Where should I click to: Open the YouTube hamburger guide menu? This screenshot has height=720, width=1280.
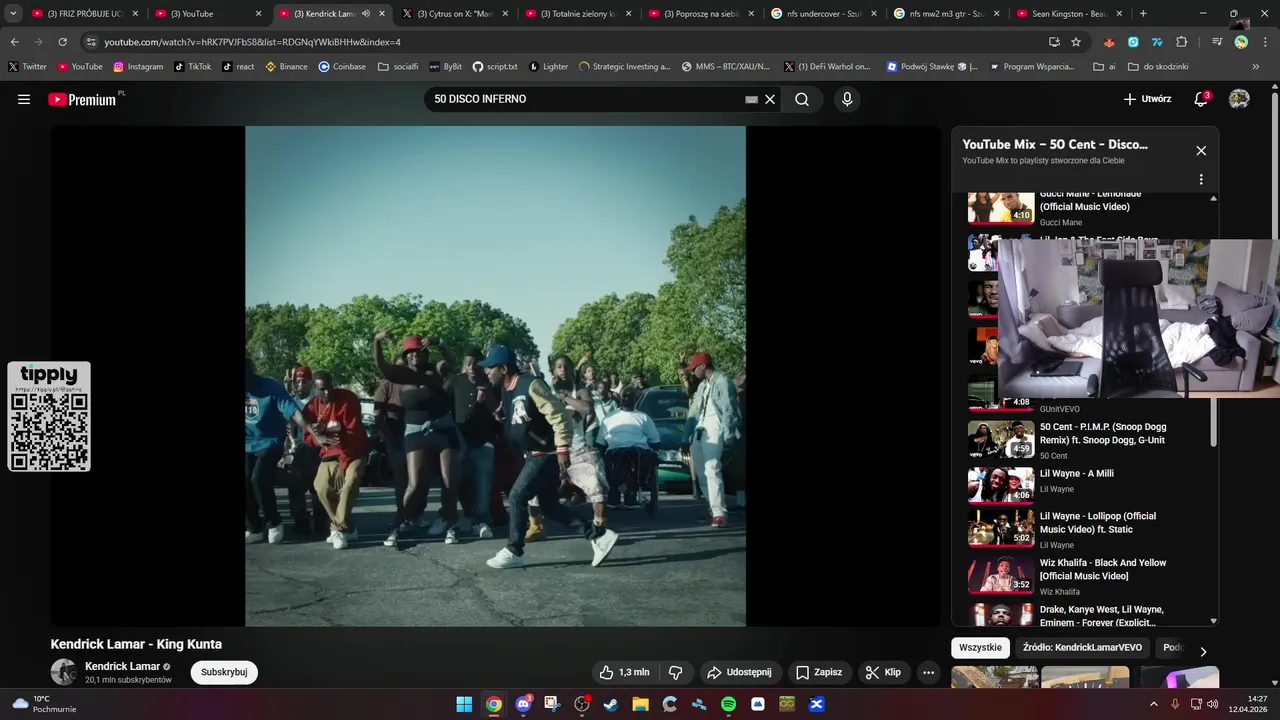[24, 99]
